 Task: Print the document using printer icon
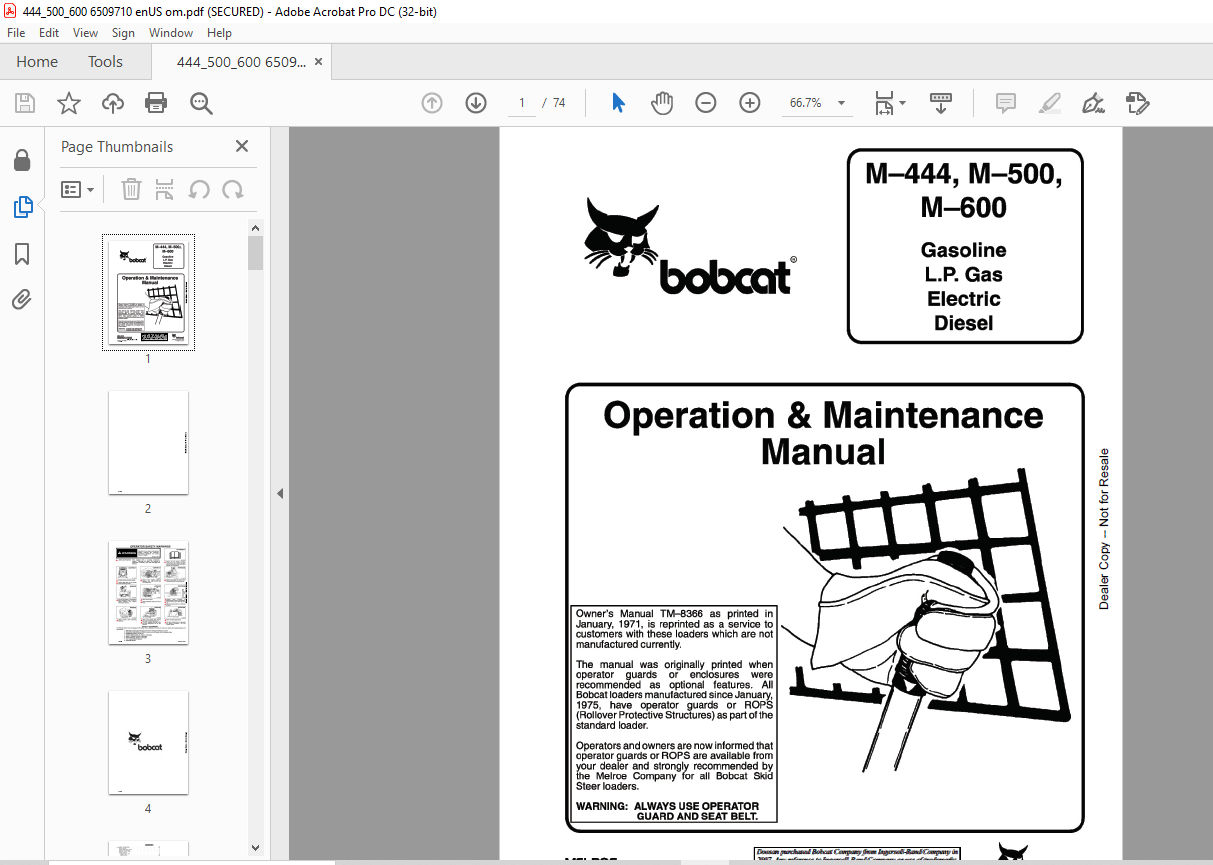pos(156,103)
